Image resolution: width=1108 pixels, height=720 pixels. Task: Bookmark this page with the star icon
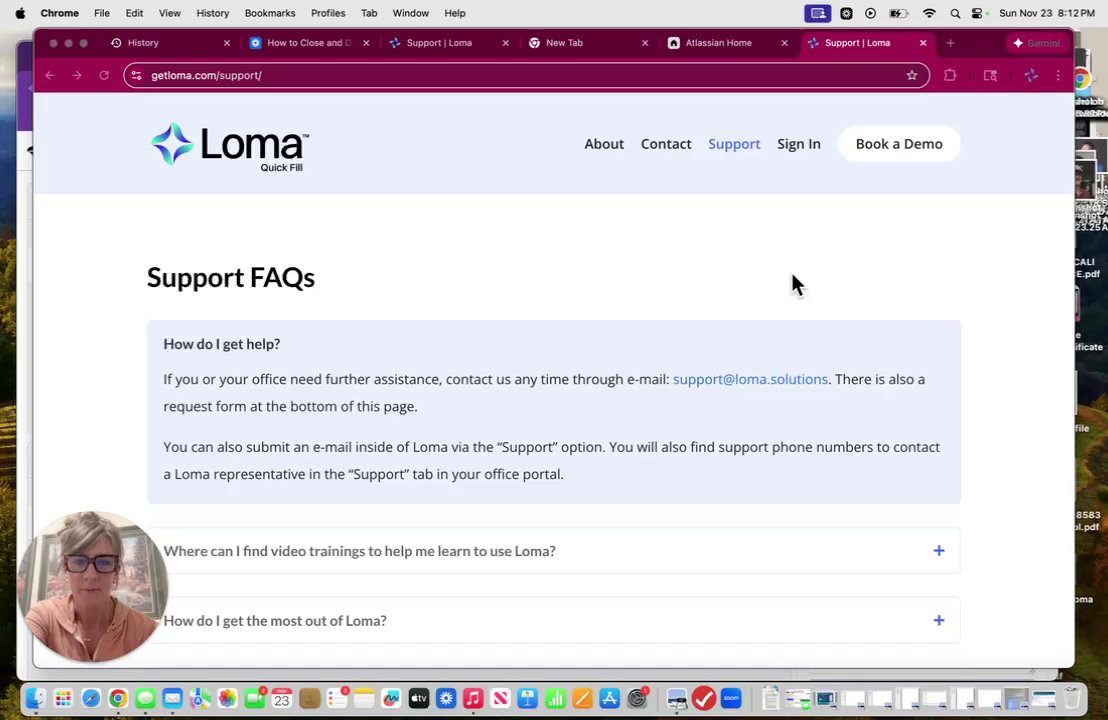click(x=912, y=75)
